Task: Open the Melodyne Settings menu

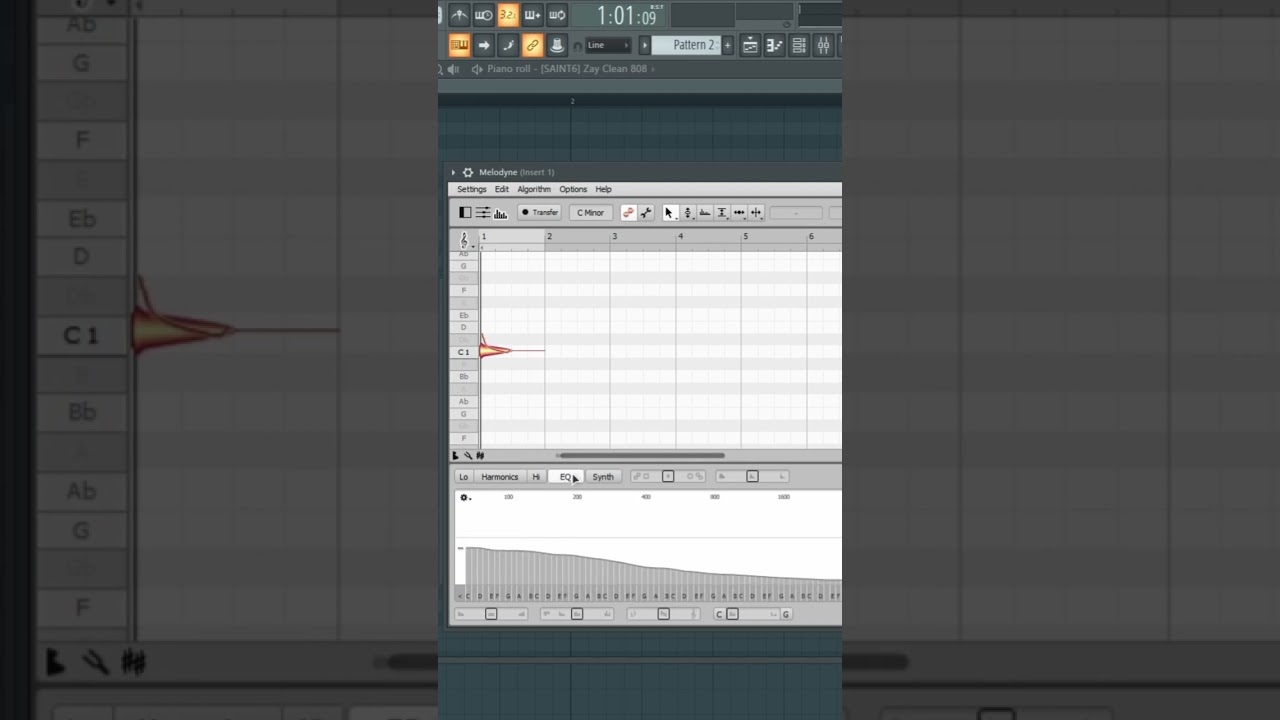Action: [472, 189]
